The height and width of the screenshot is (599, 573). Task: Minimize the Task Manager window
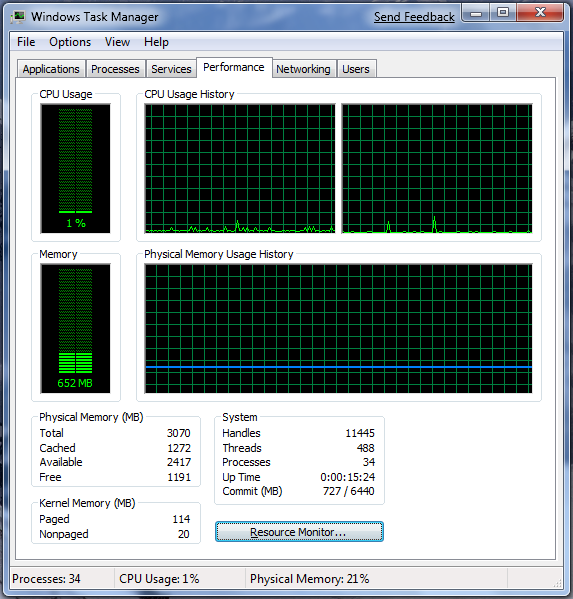(x=476, y=13)
